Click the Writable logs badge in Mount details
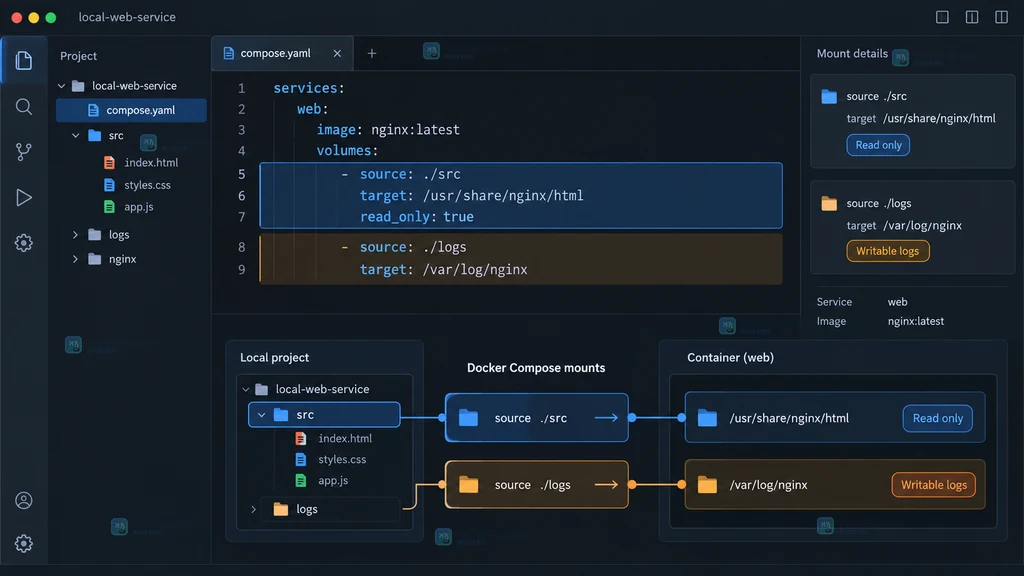The width and height of the screenshot is (1024, 576). tap(888, 251)
